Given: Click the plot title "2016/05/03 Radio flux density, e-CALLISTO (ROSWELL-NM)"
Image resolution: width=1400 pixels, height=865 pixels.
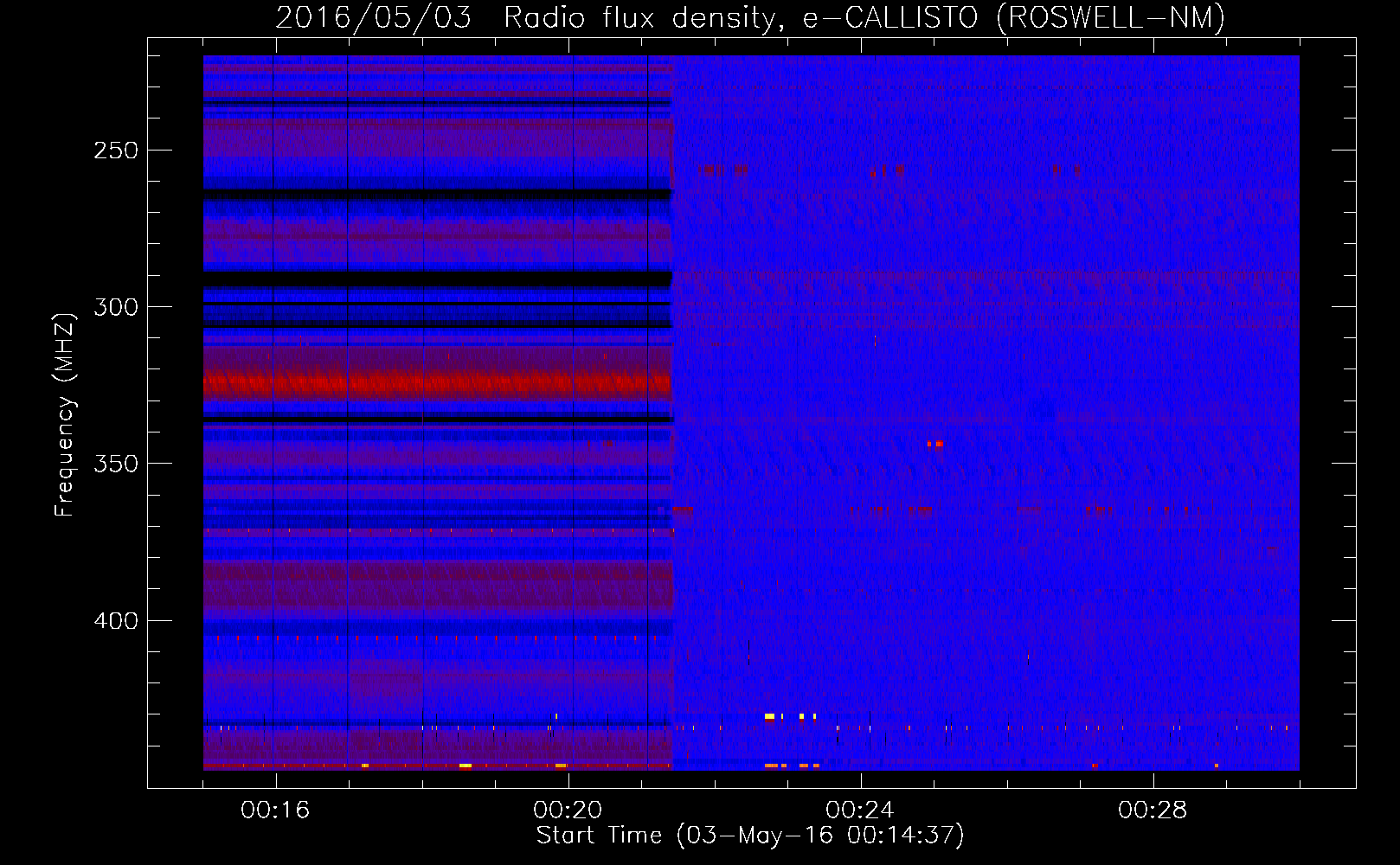Looking at the screenshot, I should [x=750, y=17].
